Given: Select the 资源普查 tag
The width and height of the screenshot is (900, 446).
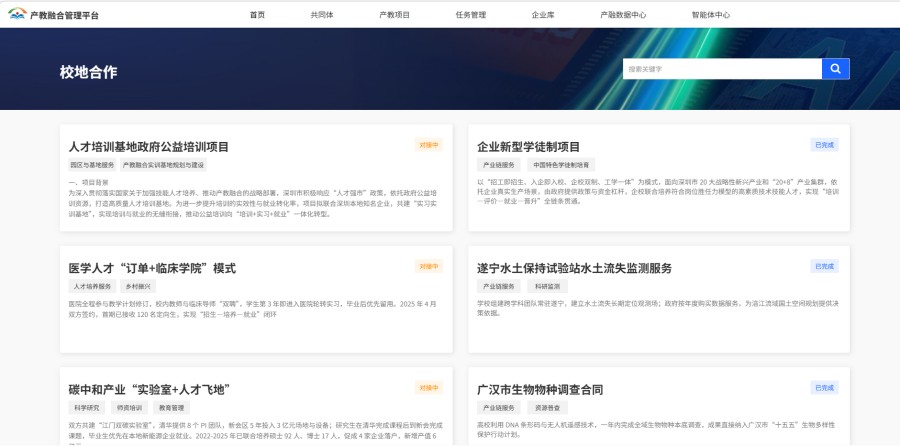Looking at the screenshot, I should pos(548,408).
